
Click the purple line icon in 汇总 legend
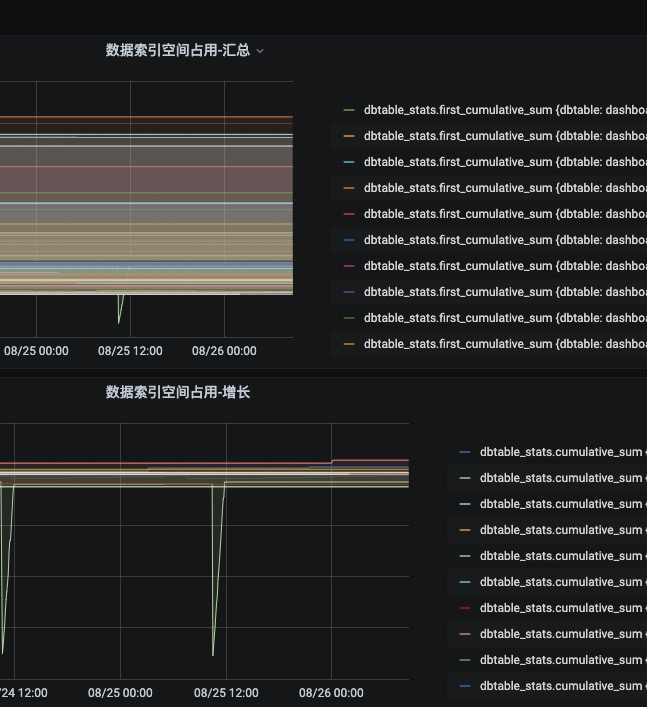[348, 292]
